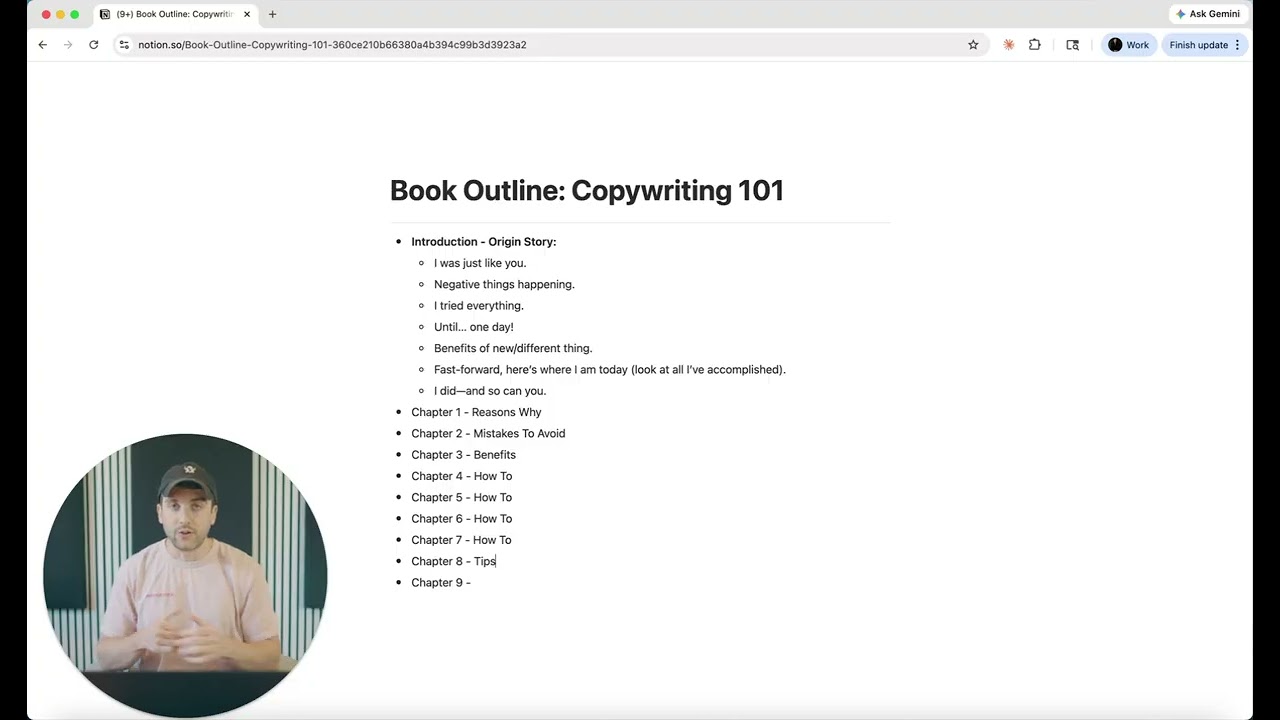Click 'Chapter 3 - Benefits'

(463, 455)
